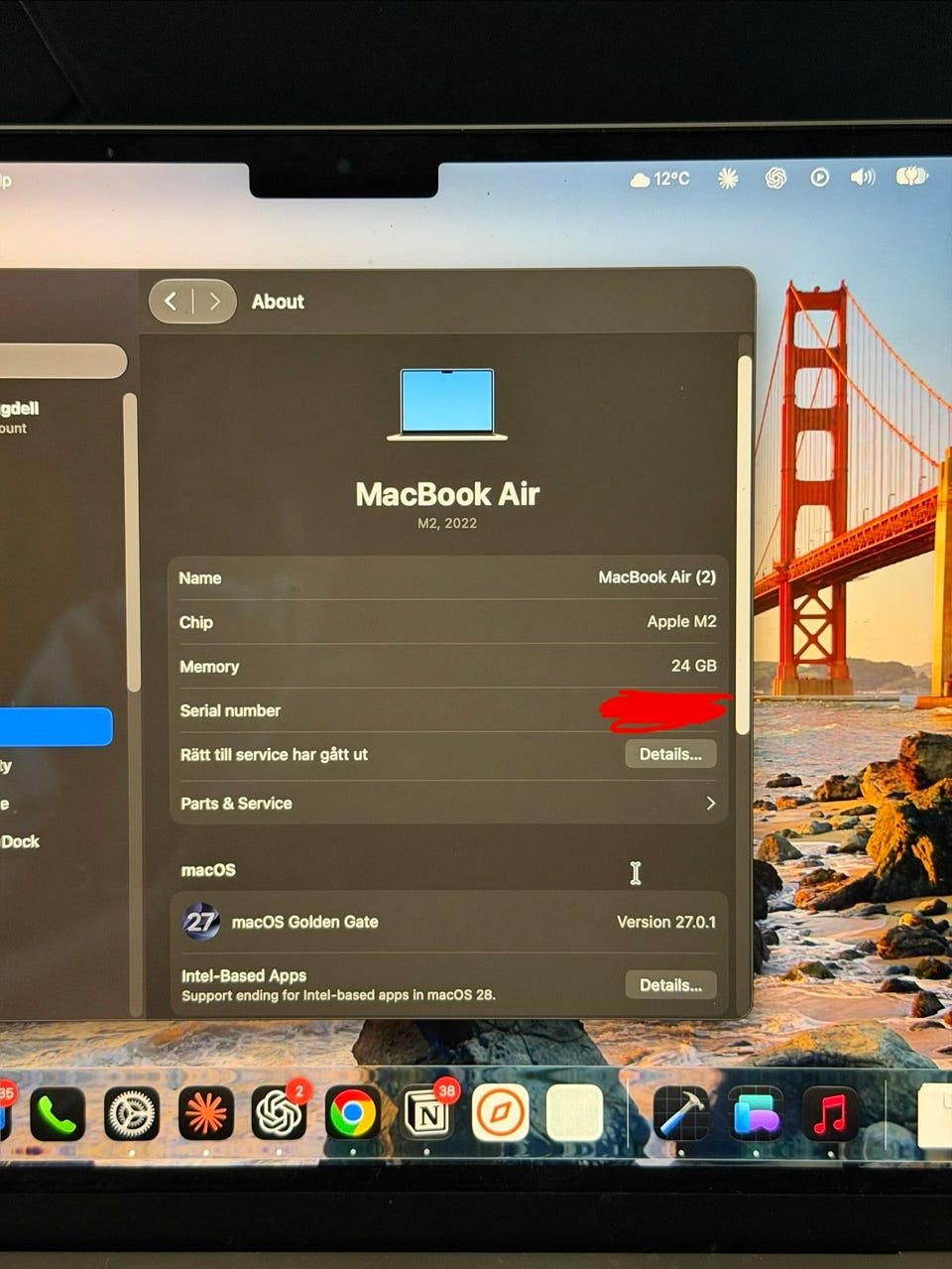Click Details for Intel-Based Apps

tap(670, 985)
